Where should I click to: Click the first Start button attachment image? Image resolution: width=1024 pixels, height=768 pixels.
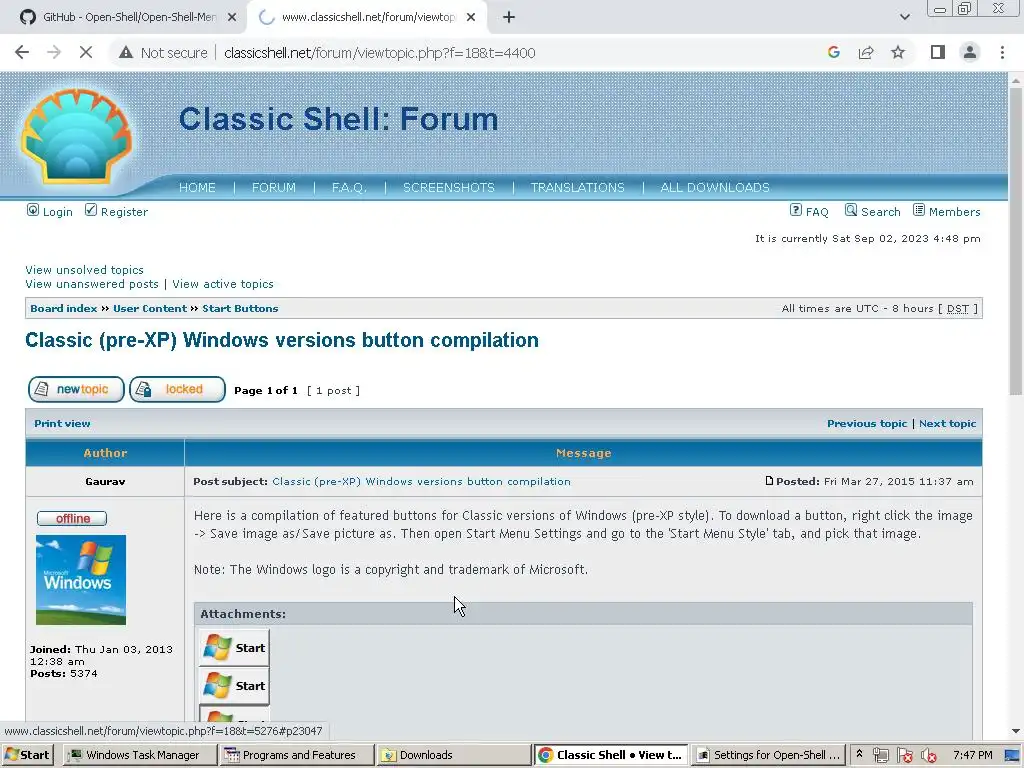[x=234, y=648]
